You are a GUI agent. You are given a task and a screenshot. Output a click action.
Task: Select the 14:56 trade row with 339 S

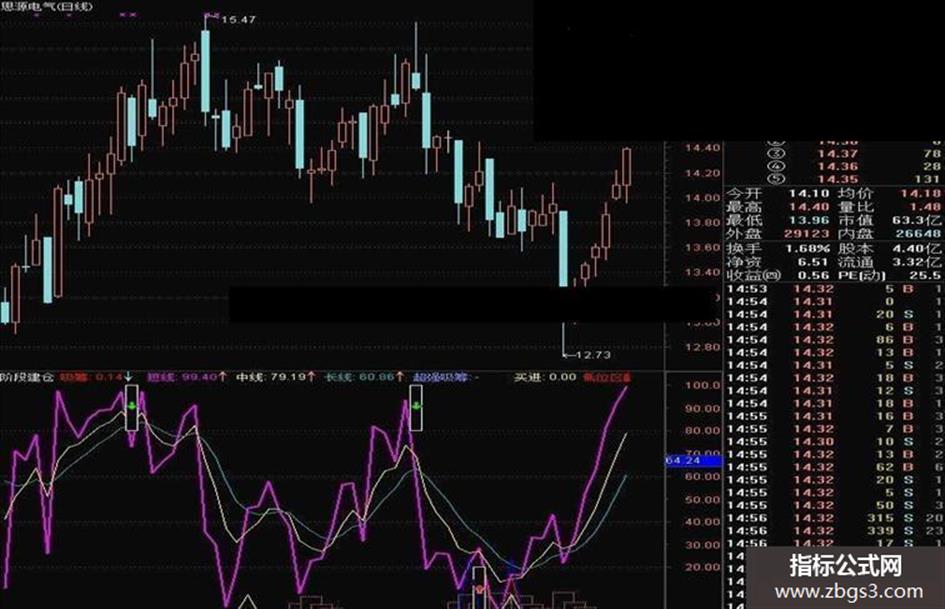[834, 531]
